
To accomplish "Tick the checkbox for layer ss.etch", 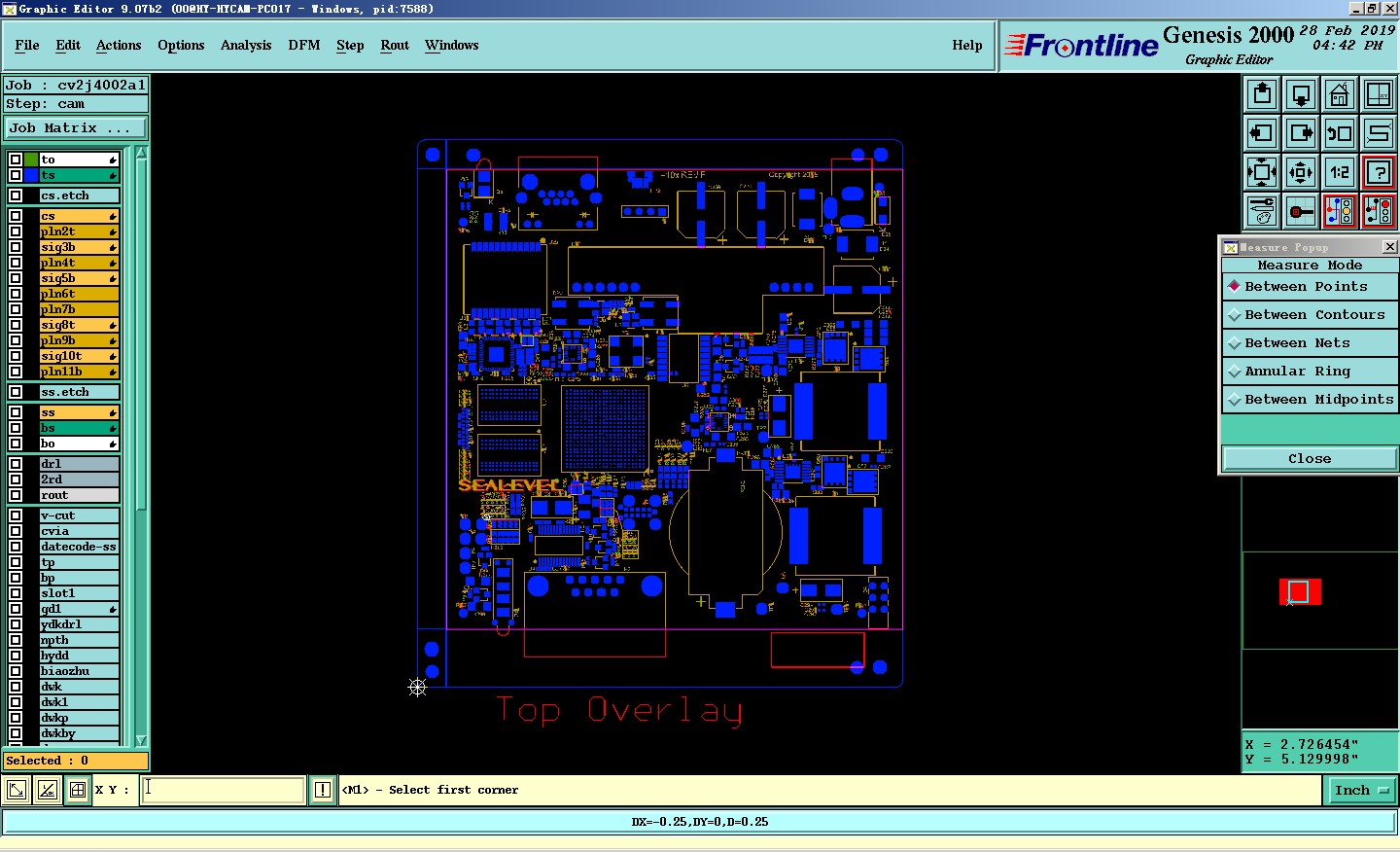I will pos(16,392).
